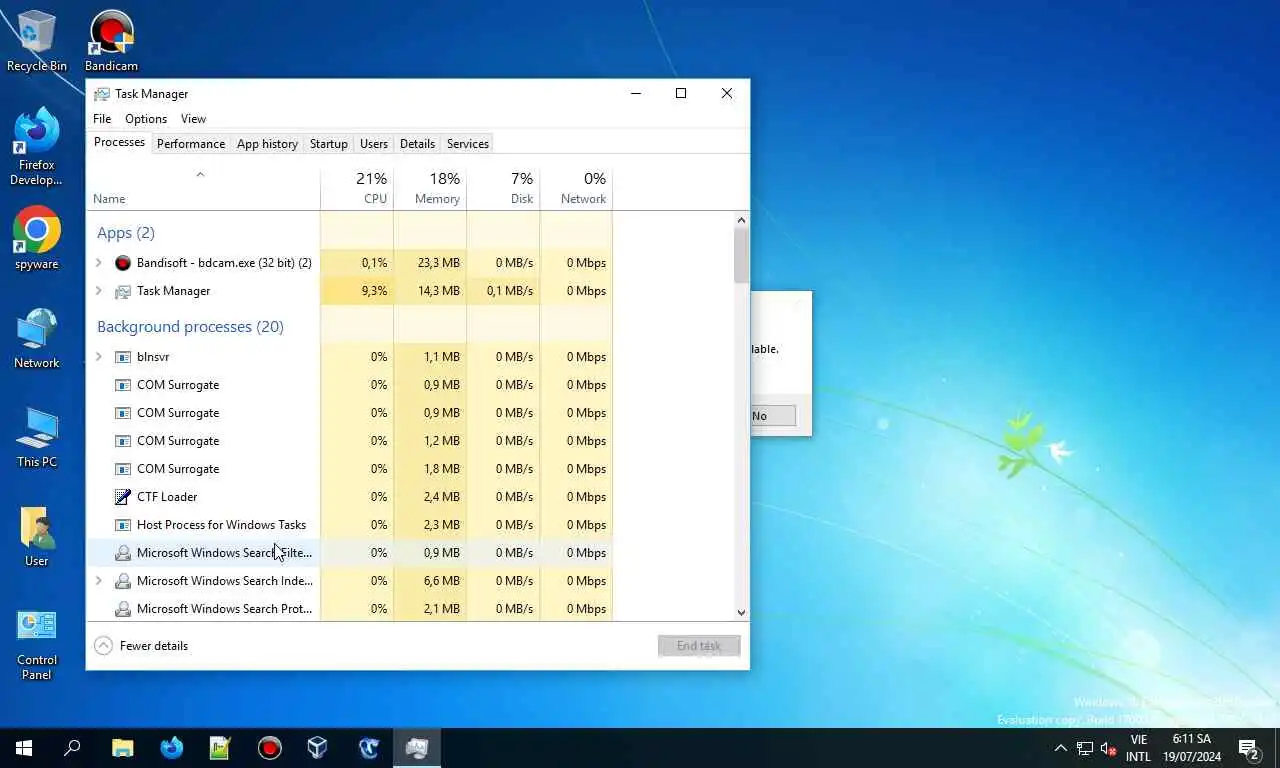Select the Processes tab

[119, 142]
